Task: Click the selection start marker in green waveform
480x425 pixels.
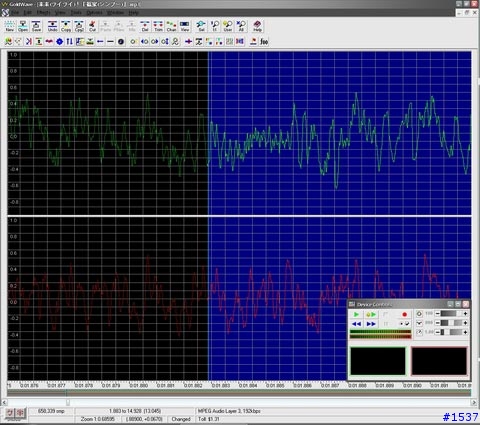Action: point(208,133)
